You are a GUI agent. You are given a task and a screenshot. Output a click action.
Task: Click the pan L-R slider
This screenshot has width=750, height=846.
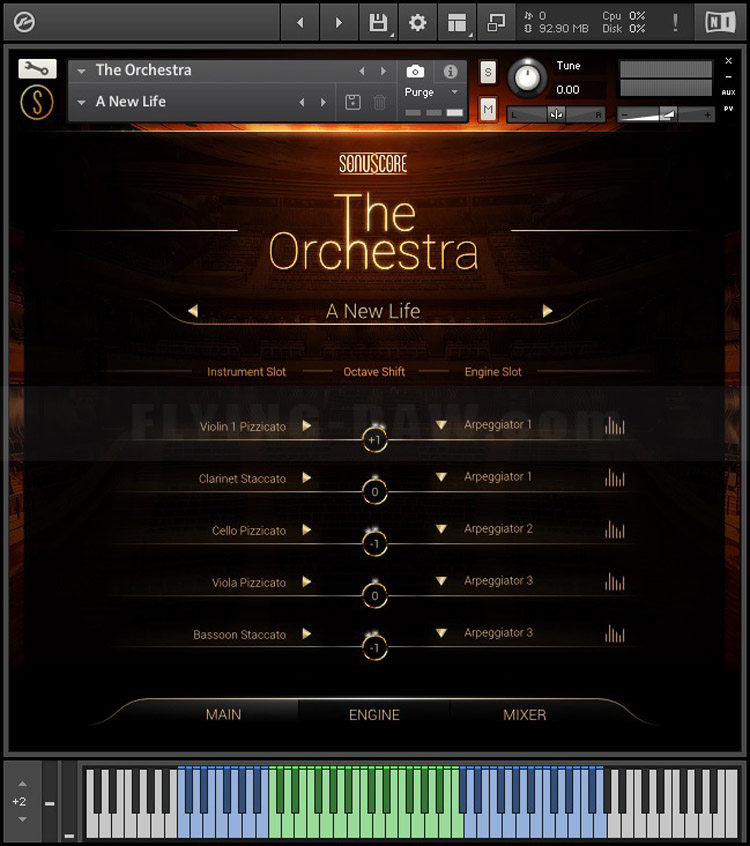[x=556, y=114]
